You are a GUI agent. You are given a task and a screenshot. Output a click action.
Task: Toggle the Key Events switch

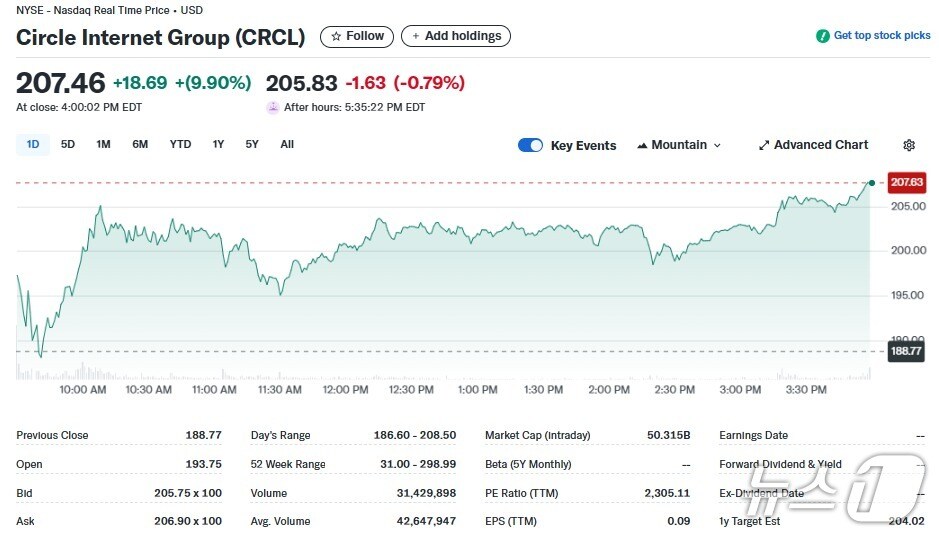tap(530, 145)
